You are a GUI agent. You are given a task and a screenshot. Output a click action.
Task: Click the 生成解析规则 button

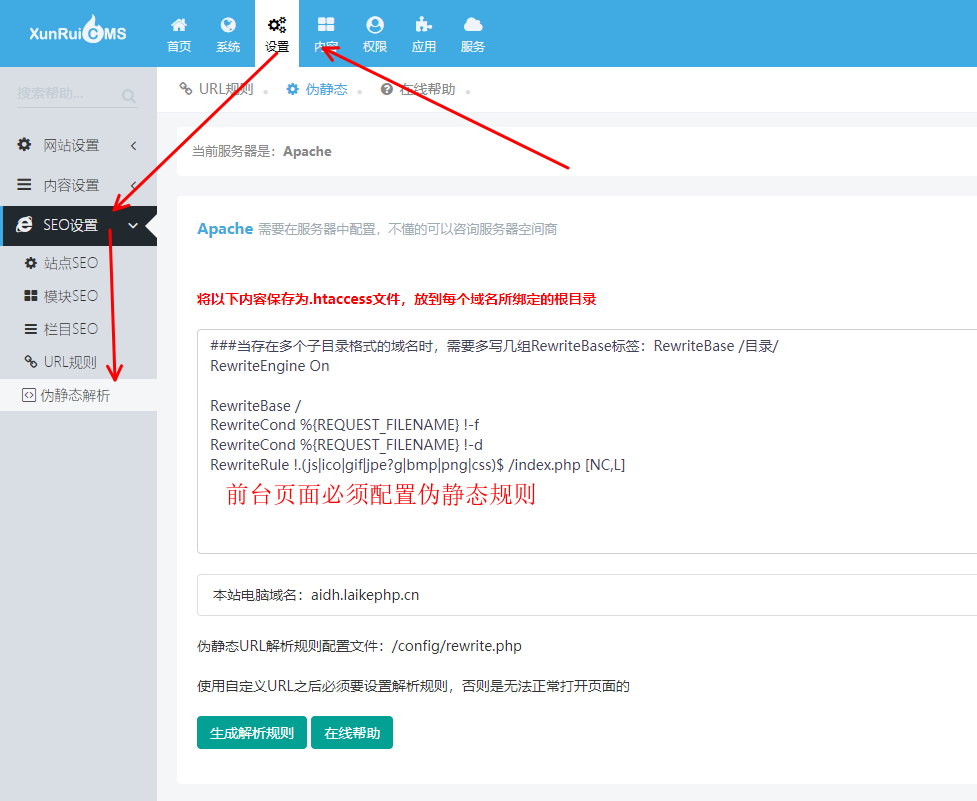251,732
